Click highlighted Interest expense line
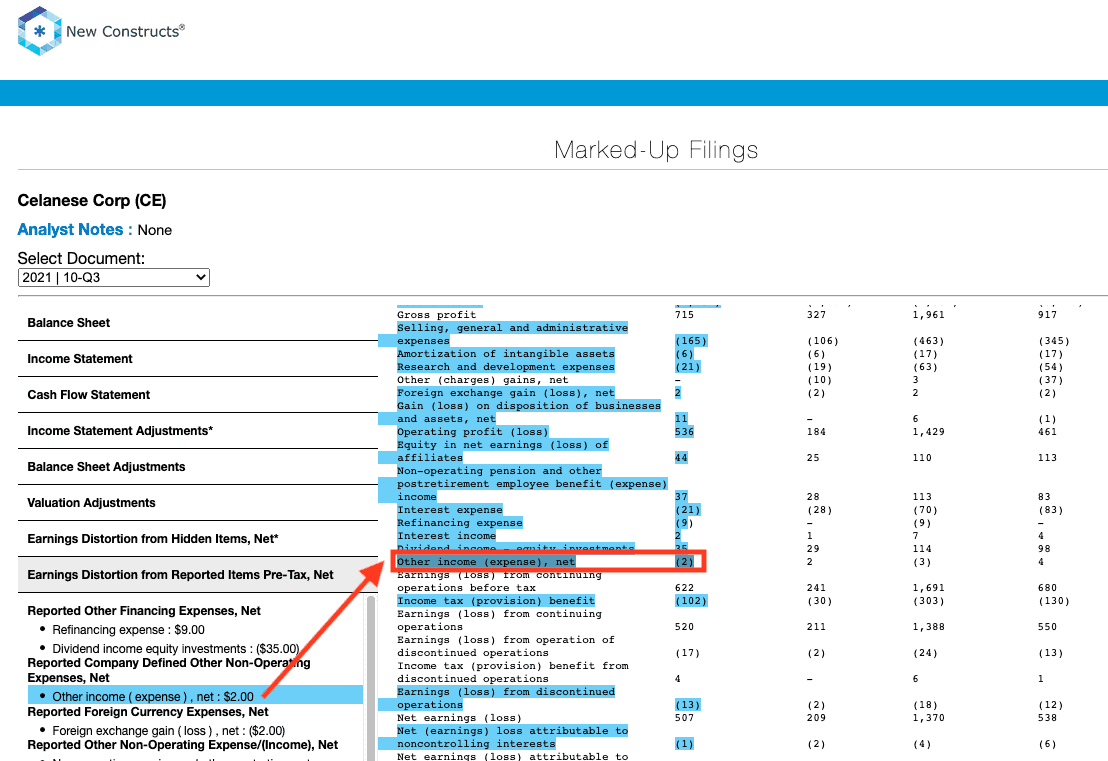 point(449,510)
